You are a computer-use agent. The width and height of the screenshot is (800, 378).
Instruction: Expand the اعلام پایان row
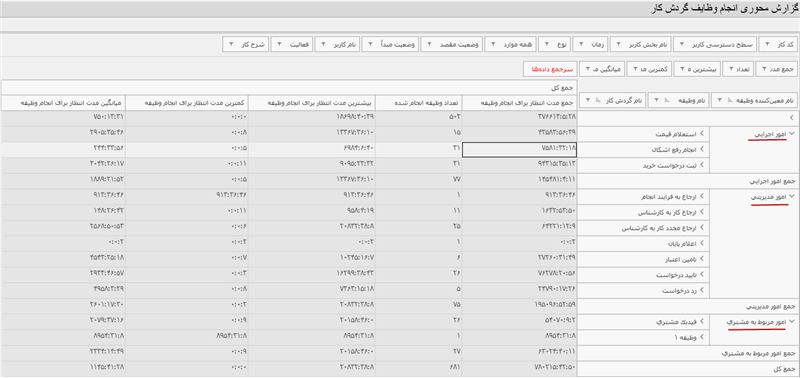click(702, 243)
